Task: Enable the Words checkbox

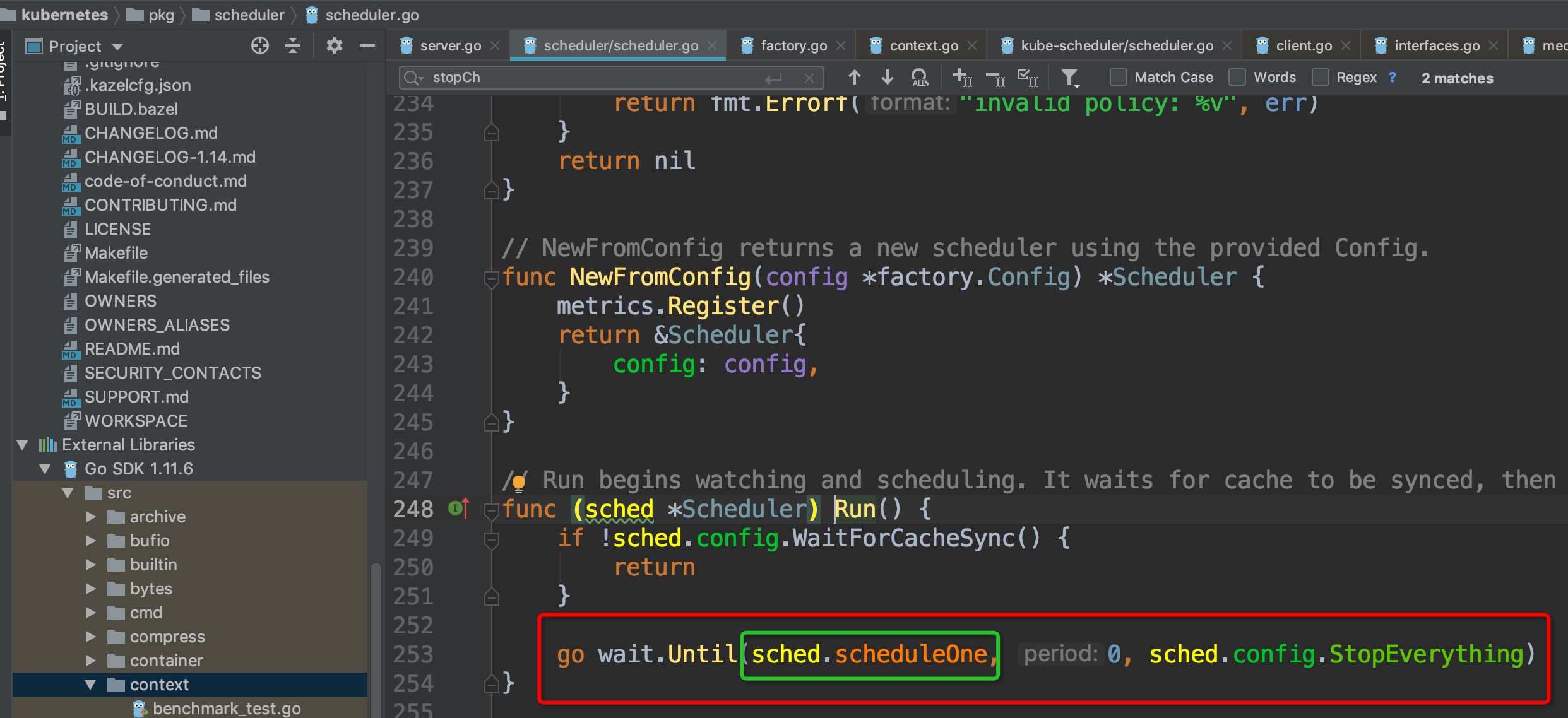Action: [1237, 78]
